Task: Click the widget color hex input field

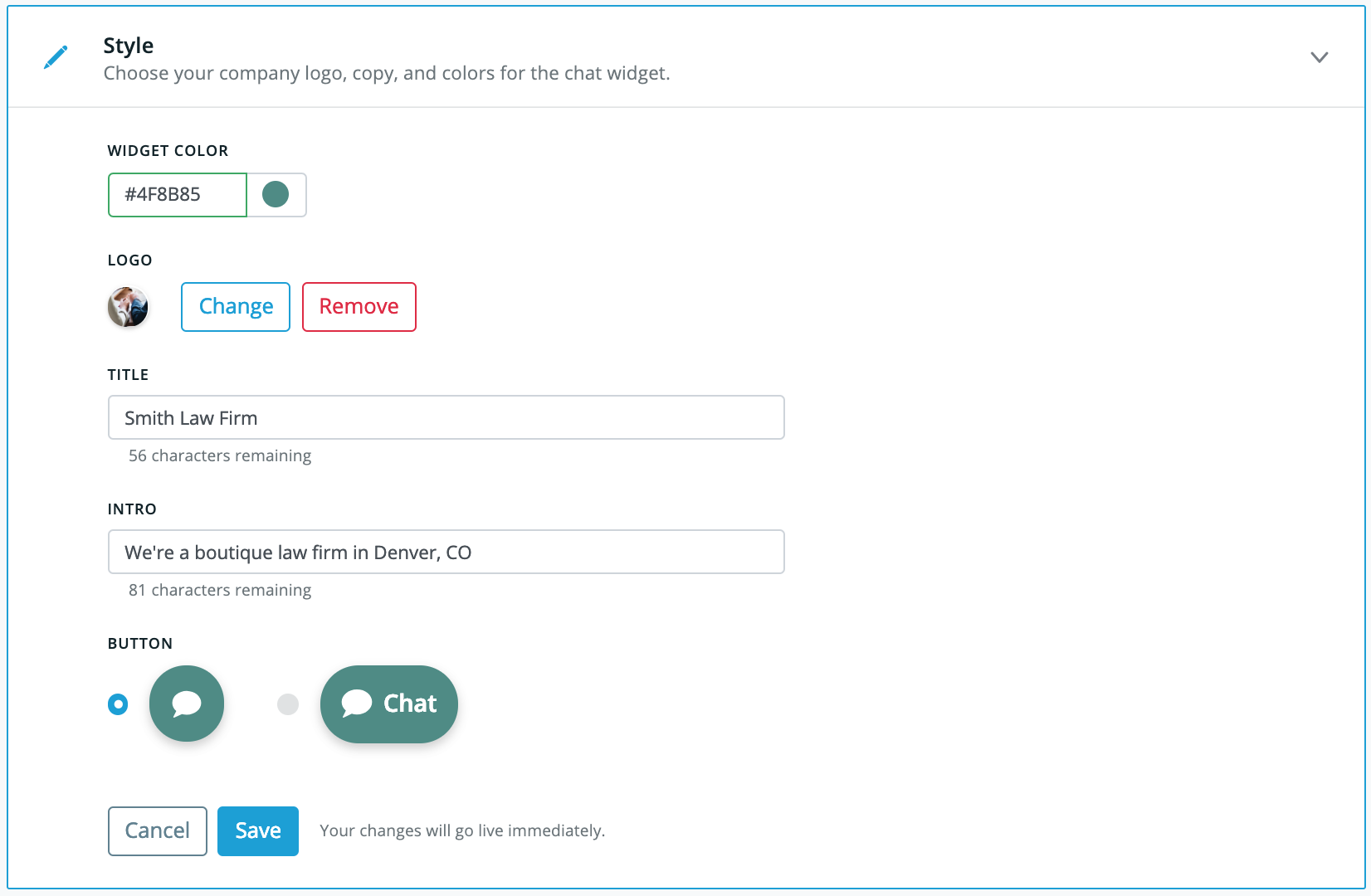Action: pyautogui.click(x=178, y=195)
